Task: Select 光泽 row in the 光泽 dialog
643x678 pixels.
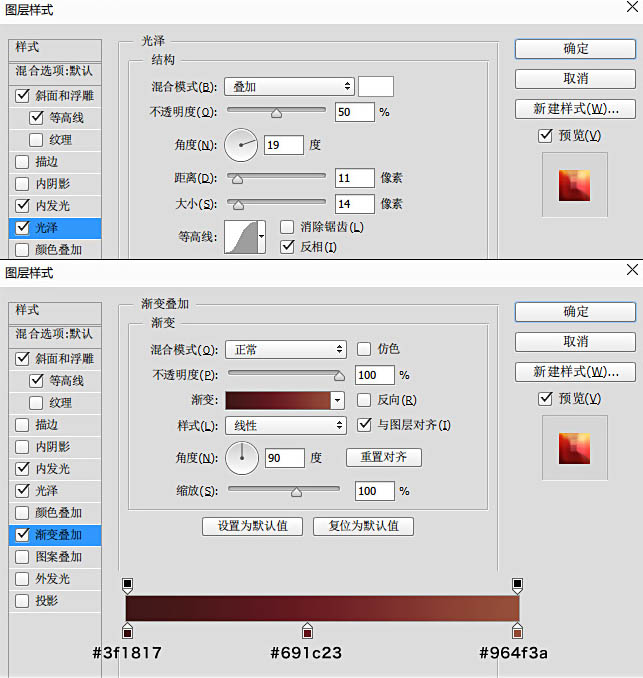Action: 55,228
